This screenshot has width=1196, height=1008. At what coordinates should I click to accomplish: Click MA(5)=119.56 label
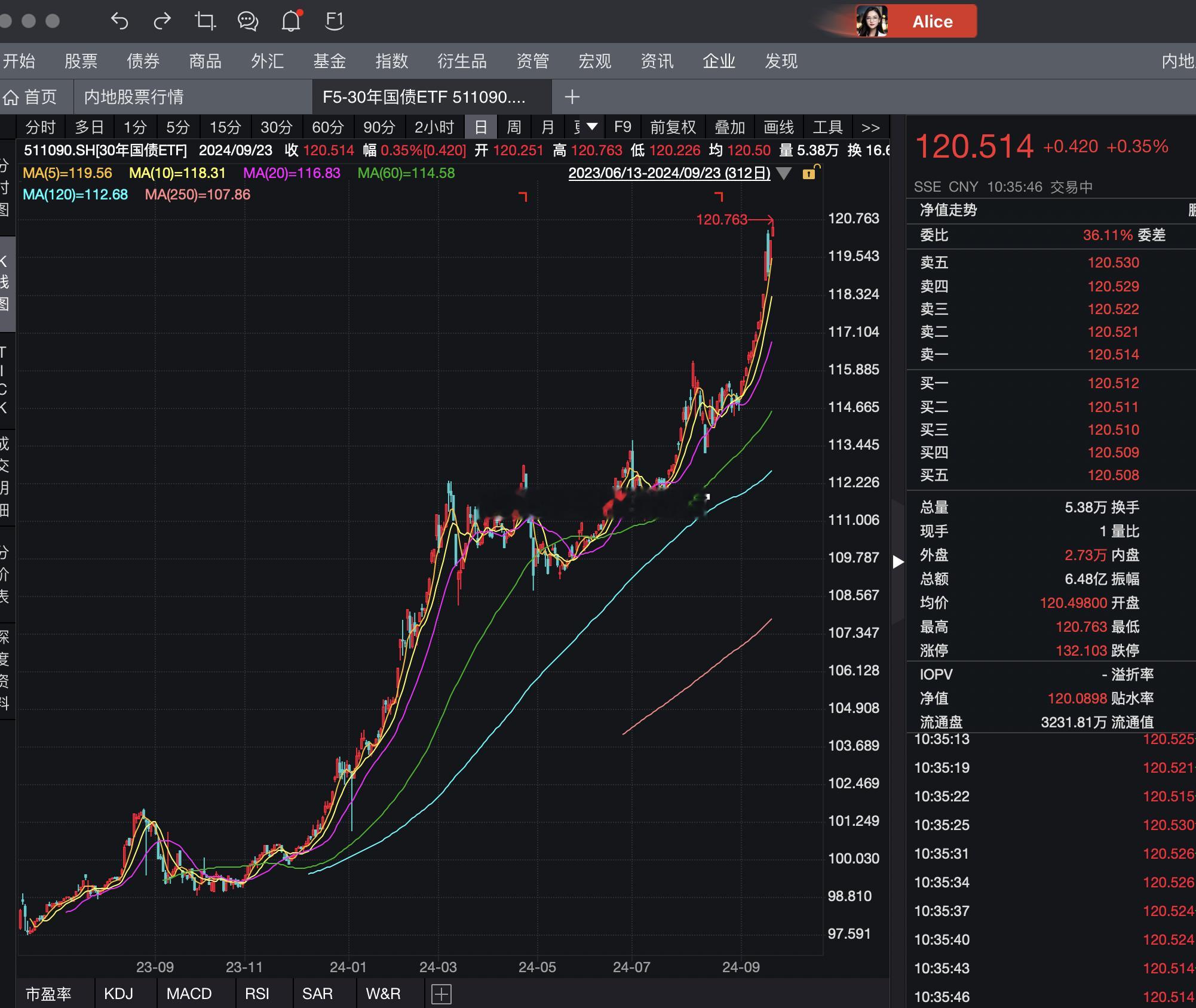click(68, 173)
